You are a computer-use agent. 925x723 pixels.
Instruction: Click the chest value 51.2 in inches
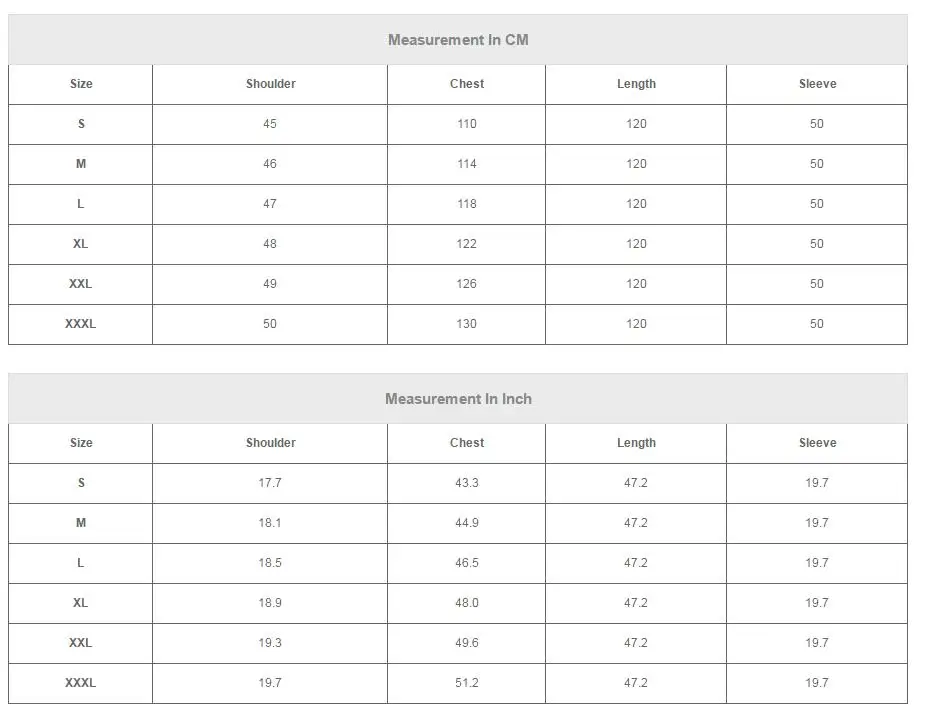pyautogui.click(x=467, y=683)
